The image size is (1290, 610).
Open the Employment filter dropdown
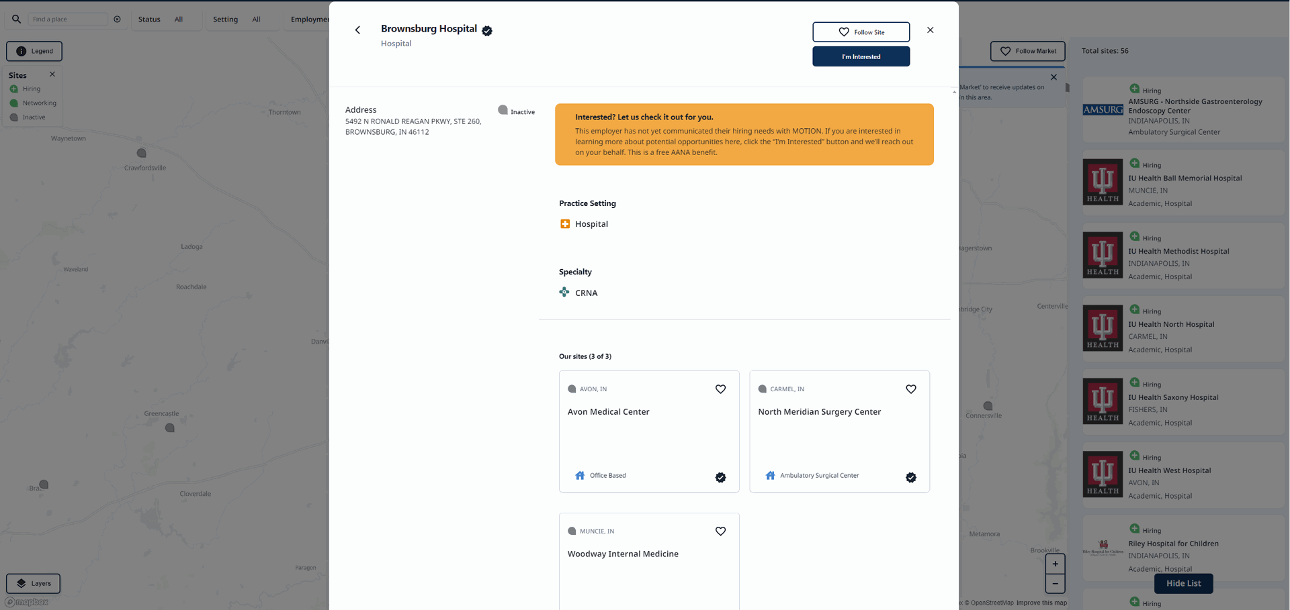click(308, 19)
